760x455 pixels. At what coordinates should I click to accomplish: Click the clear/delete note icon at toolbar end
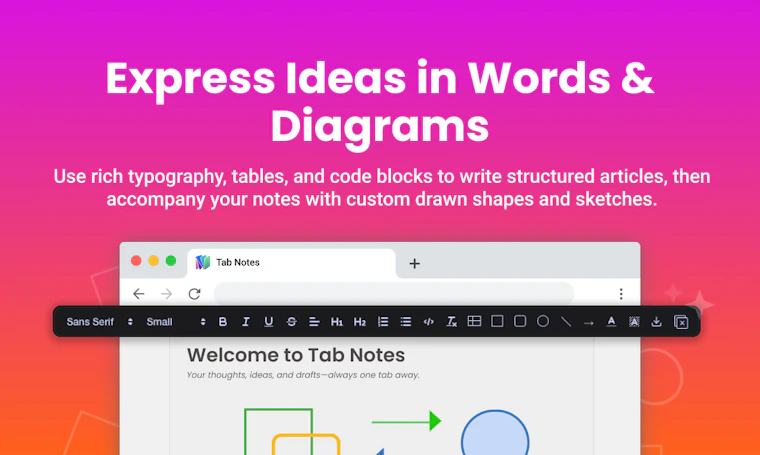coord(681,322)
